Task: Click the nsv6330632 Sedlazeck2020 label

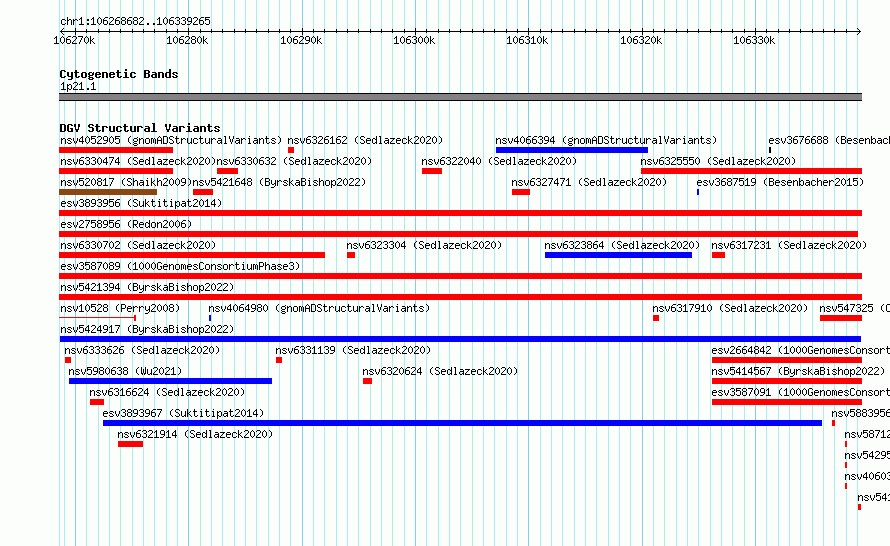Action: click(294, 161)
